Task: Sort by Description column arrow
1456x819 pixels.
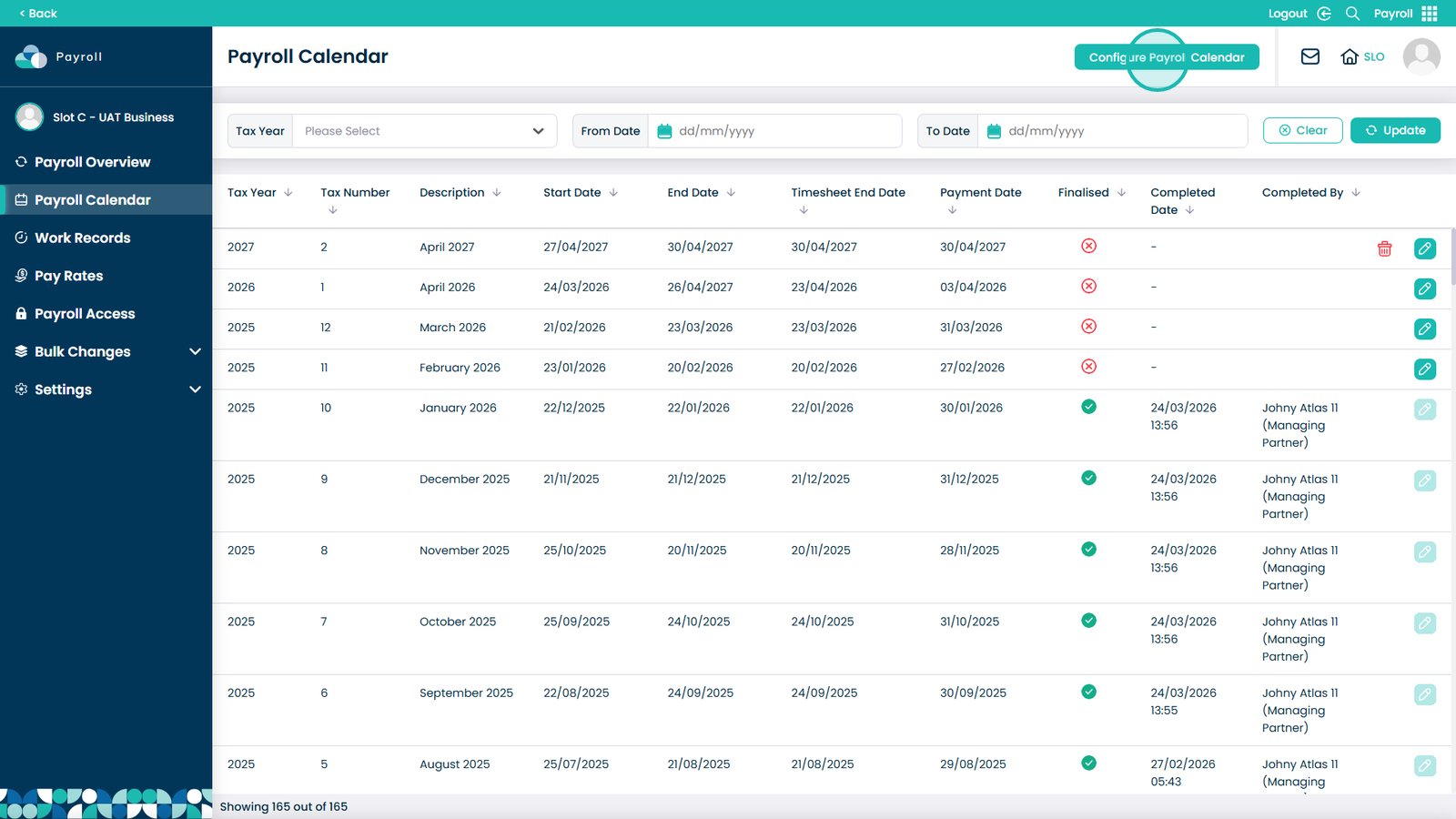Action: [x=497, y=192]
